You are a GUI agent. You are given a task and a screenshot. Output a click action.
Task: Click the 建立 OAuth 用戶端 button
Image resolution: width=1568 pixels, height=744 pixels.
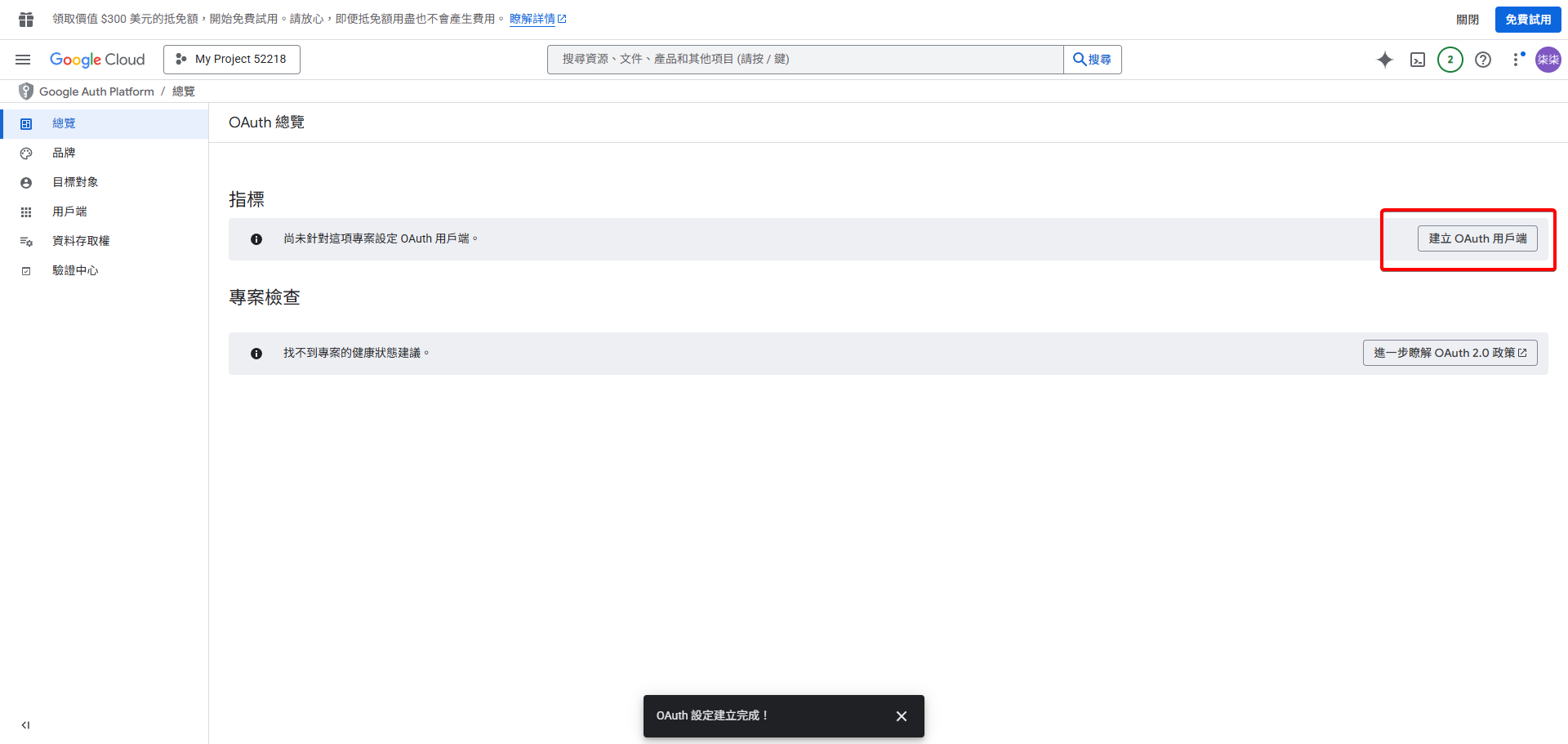pyautogui.click(x=1477, y=238)
